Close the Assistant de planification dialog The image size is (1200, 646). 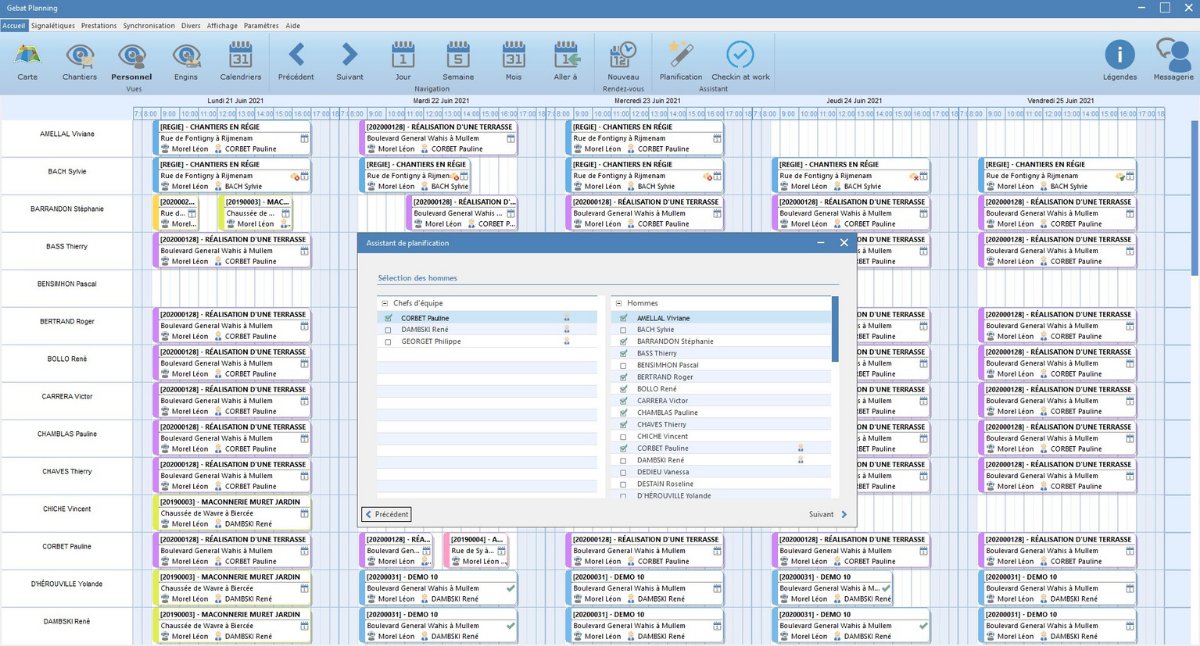(844, 243)
